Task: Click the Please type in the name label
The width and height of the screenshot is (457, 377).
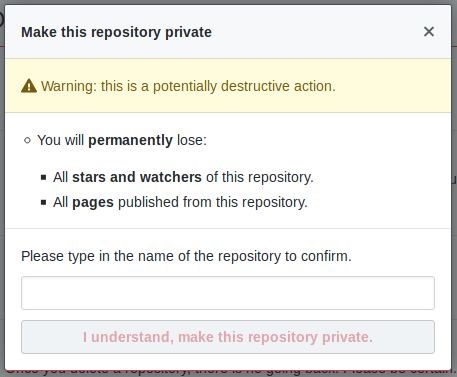Action: click(186, 256)
